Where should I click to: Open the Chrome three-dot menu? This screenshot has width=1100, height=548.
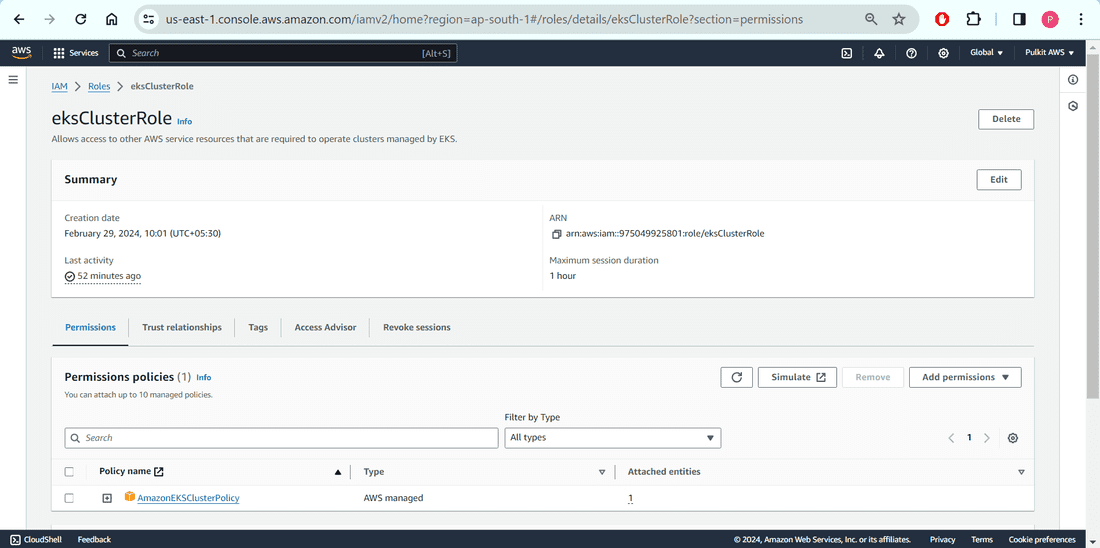point(1080,20)
